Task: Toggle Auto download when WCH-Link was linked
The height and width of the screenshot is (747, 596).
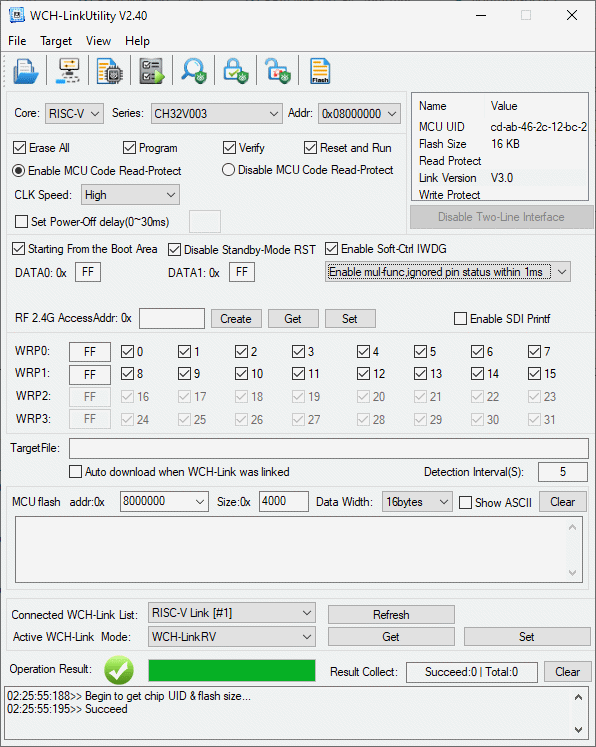Action: click(x=75, y=472)
